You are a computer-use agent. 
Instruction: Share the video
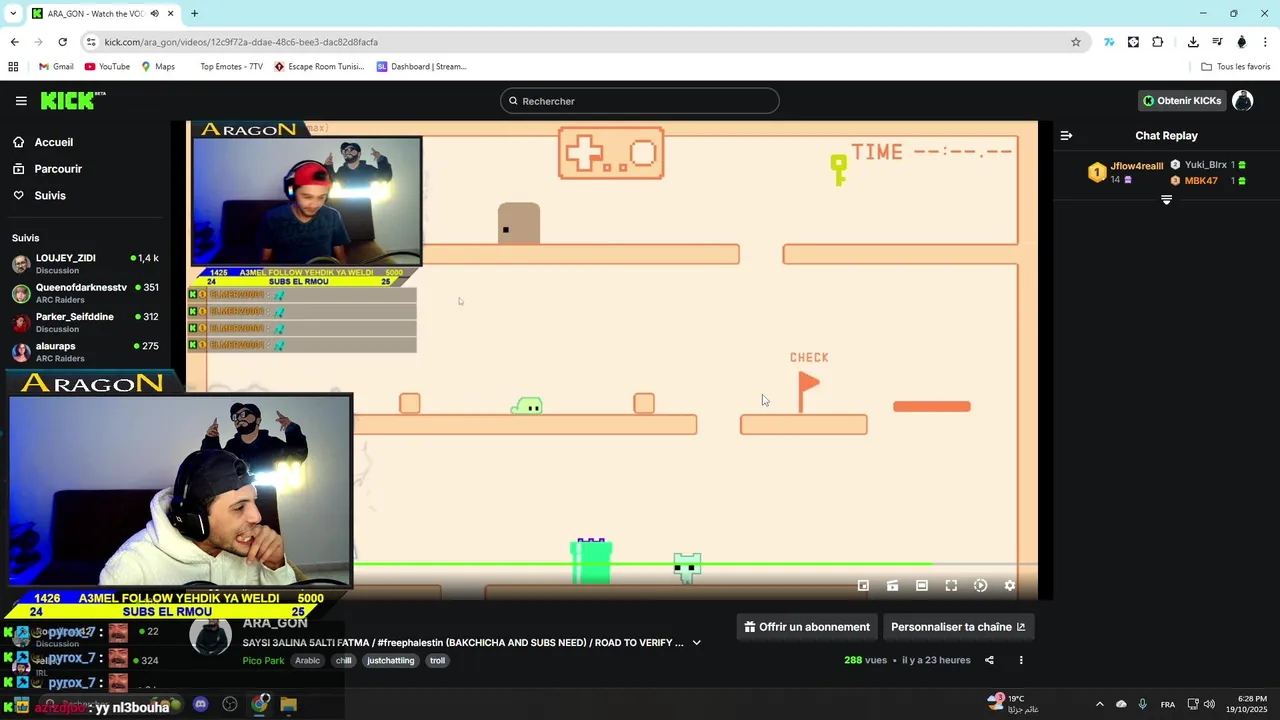pos(989,660)
